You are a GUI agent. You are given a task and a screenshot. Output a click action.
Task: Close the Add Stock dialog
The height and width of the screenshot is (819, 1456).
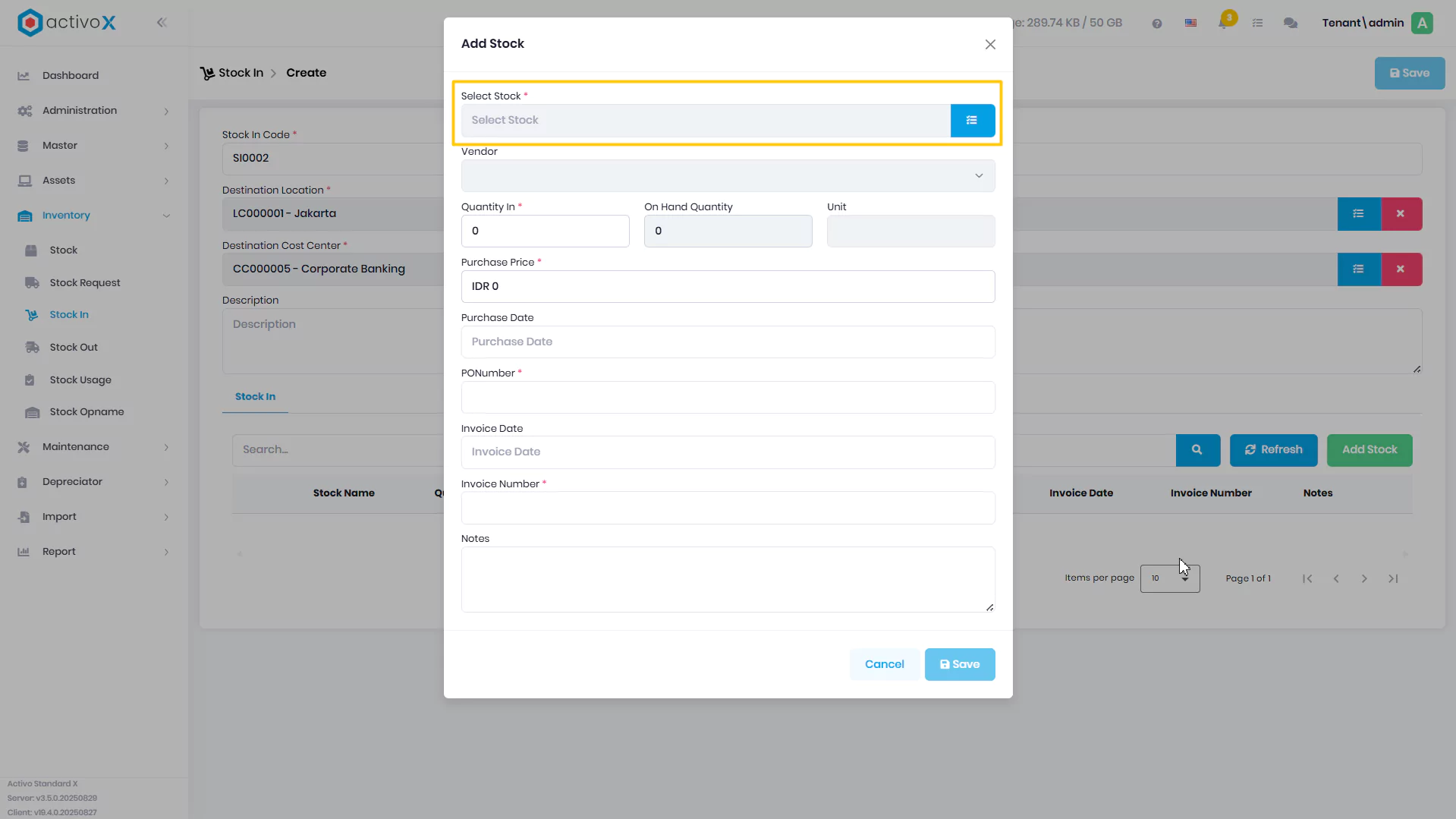[x=990, y=45]
